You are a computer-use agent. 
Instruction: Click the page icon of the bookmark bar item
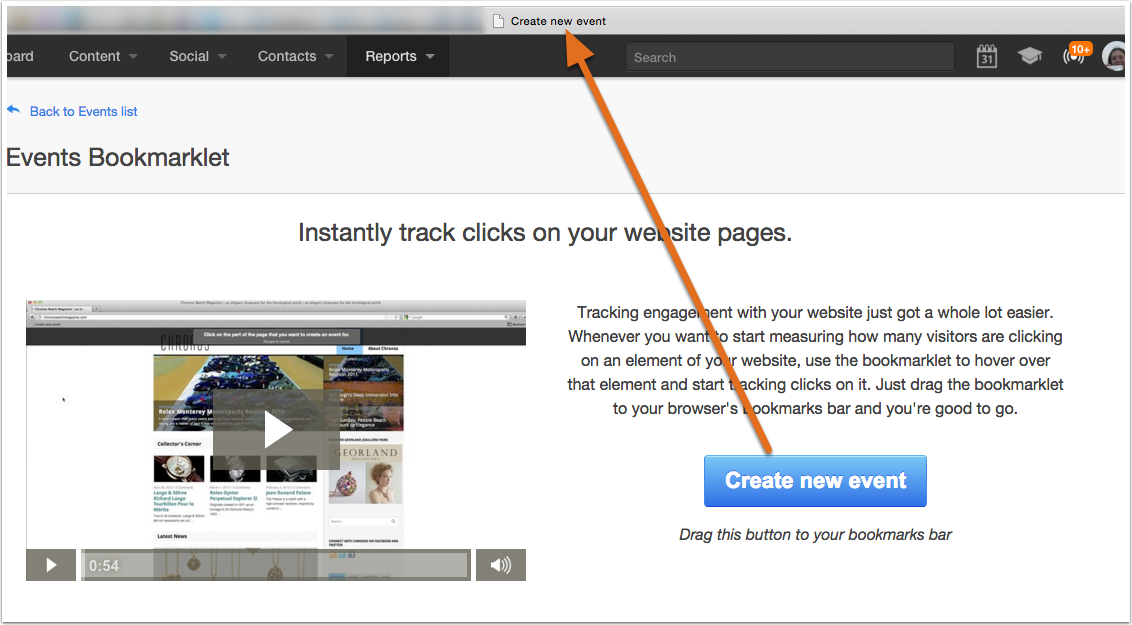(x=498, y=21)
